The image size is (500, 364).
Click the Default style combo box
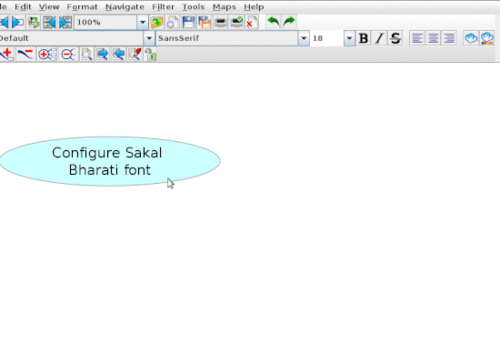click(x=77, y=38)
